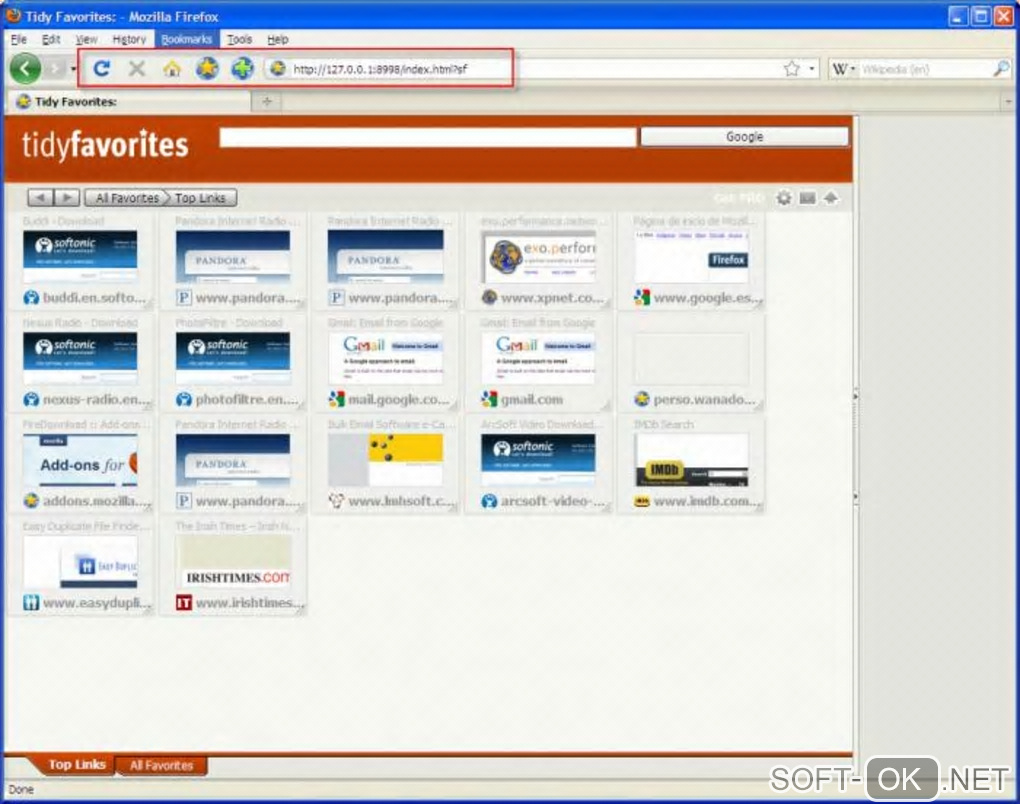Click the up arrow icon in favorites toolbar
1020x804 pixels.
(x=831, y=198)
